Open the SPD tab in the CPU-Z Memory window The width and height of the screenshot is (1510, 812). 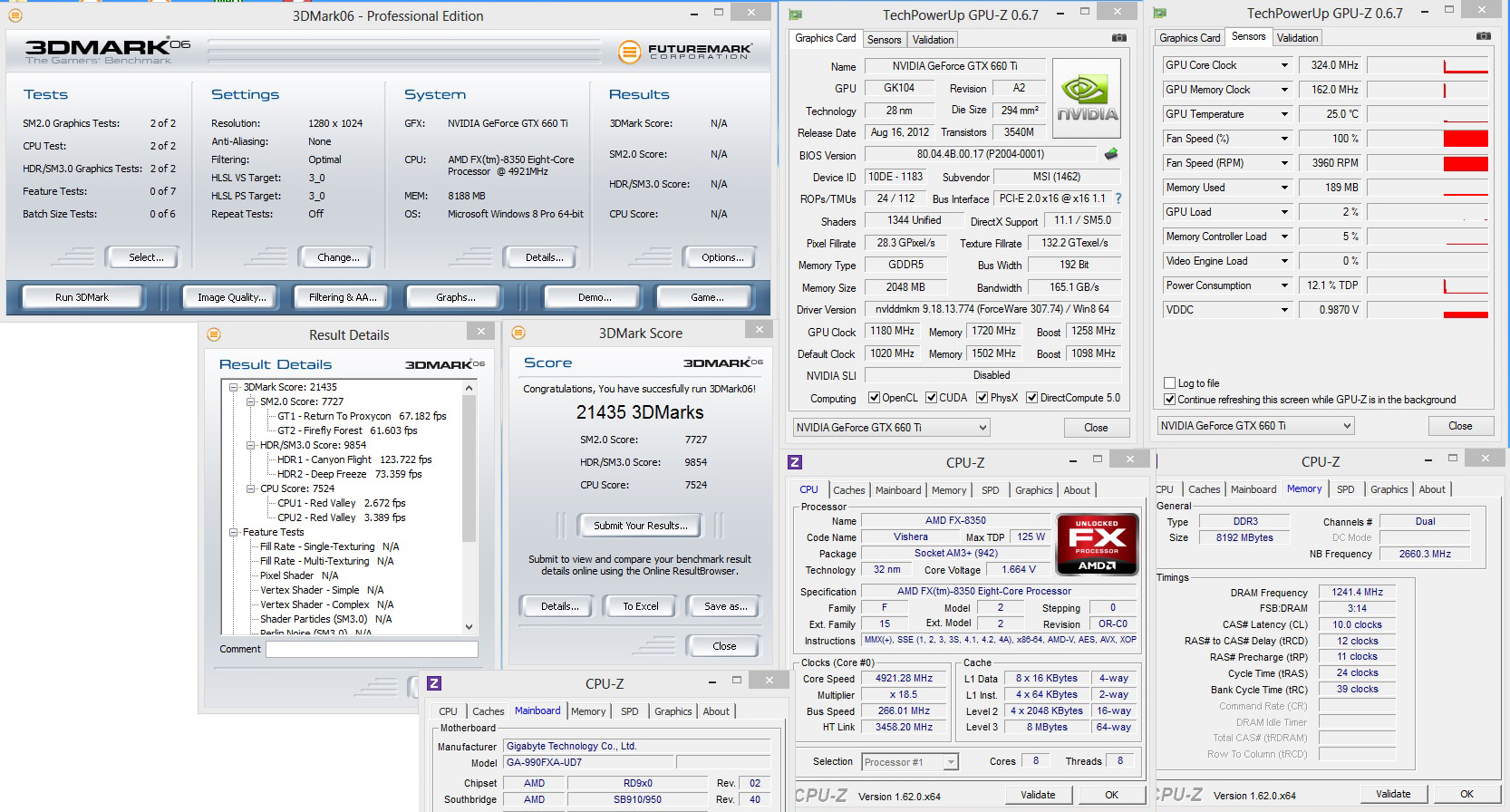[x=1345, y=489]
